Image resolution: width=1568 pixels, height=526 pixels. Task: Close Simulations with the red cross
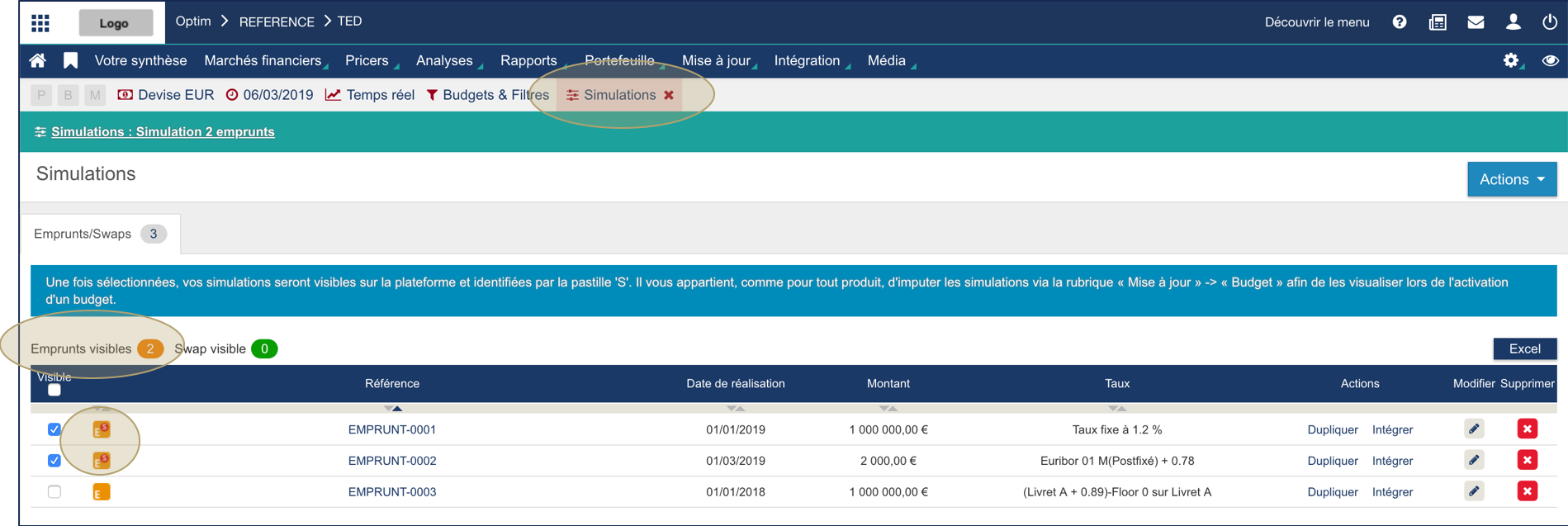click(x=669, y=95)
